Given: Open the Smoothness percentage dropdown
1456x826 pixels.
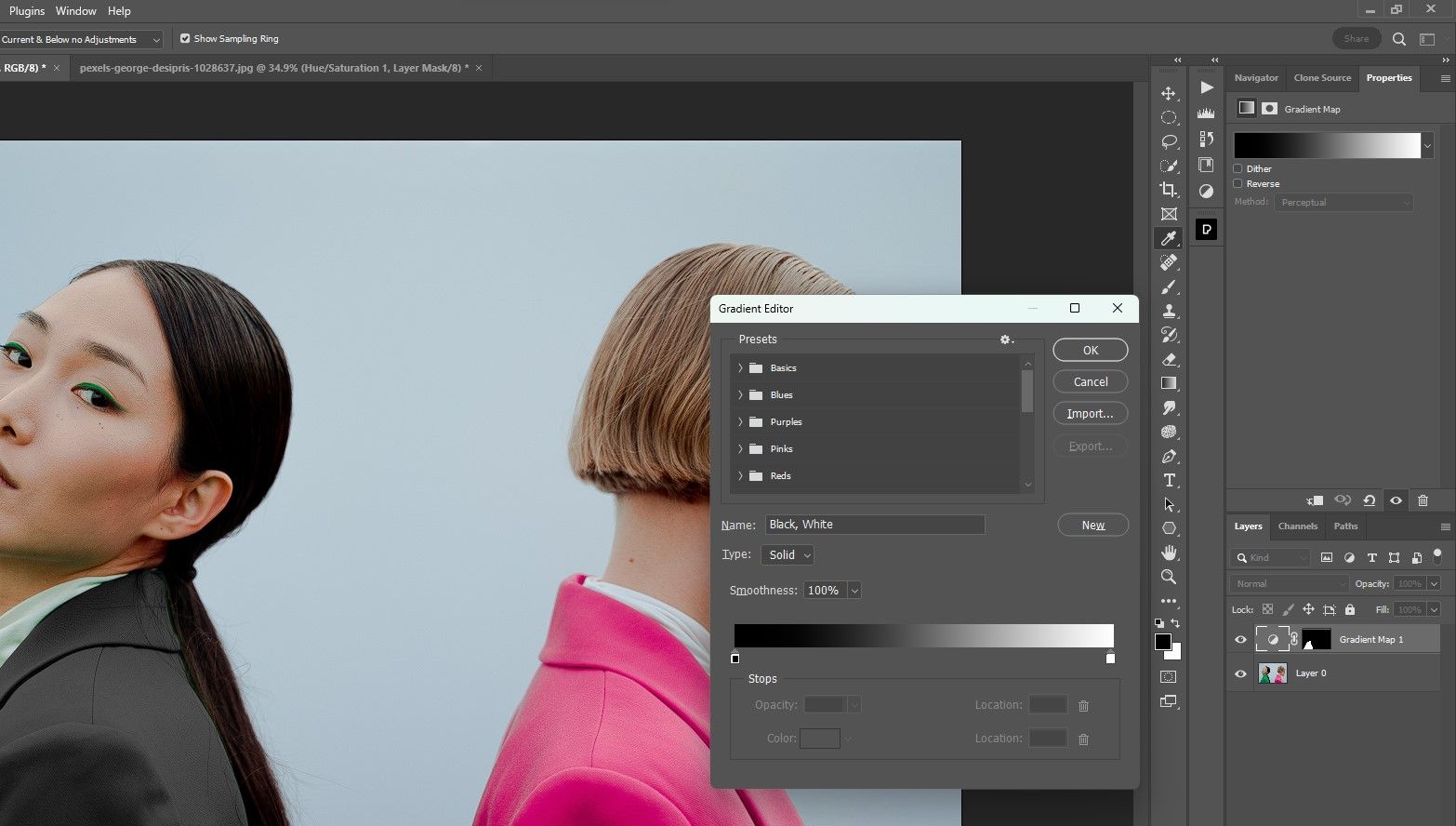Looking at the screenshot, I should pos(854,591).
